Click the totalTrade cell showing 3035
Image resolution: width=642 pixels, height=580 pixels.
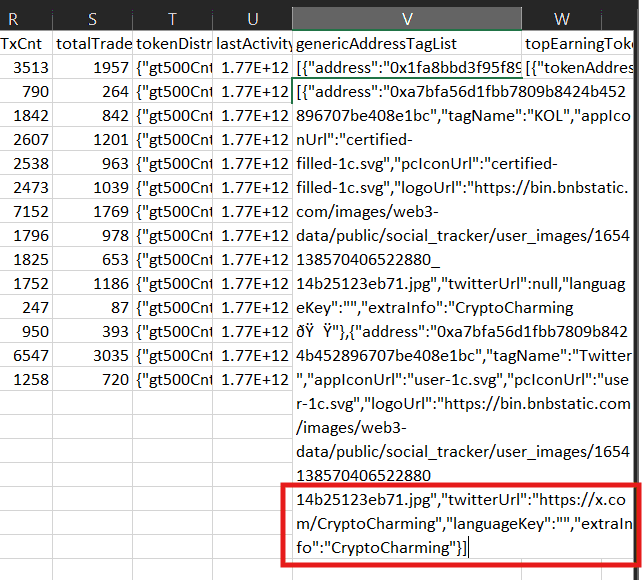tap(92, 355)
